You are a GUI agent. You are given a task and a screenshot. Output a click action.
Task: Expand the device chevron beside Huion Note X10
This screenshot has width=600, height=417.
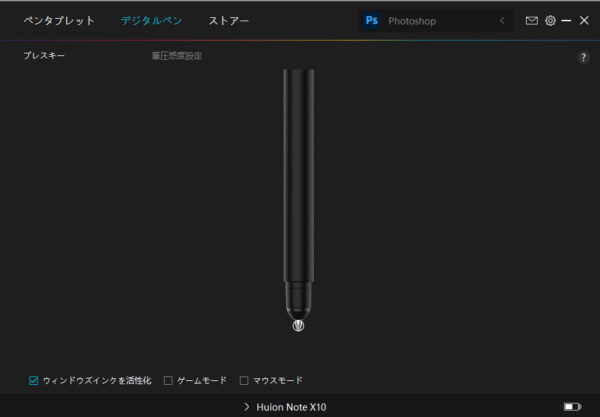click(x=246, y=407)
